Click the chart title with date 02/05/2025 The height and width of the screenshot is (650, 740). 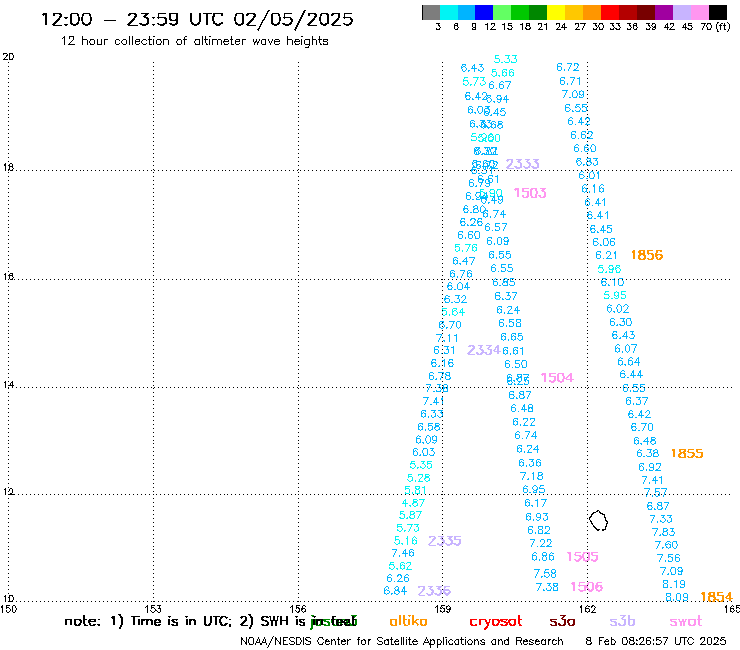click(x=197, y=19)
